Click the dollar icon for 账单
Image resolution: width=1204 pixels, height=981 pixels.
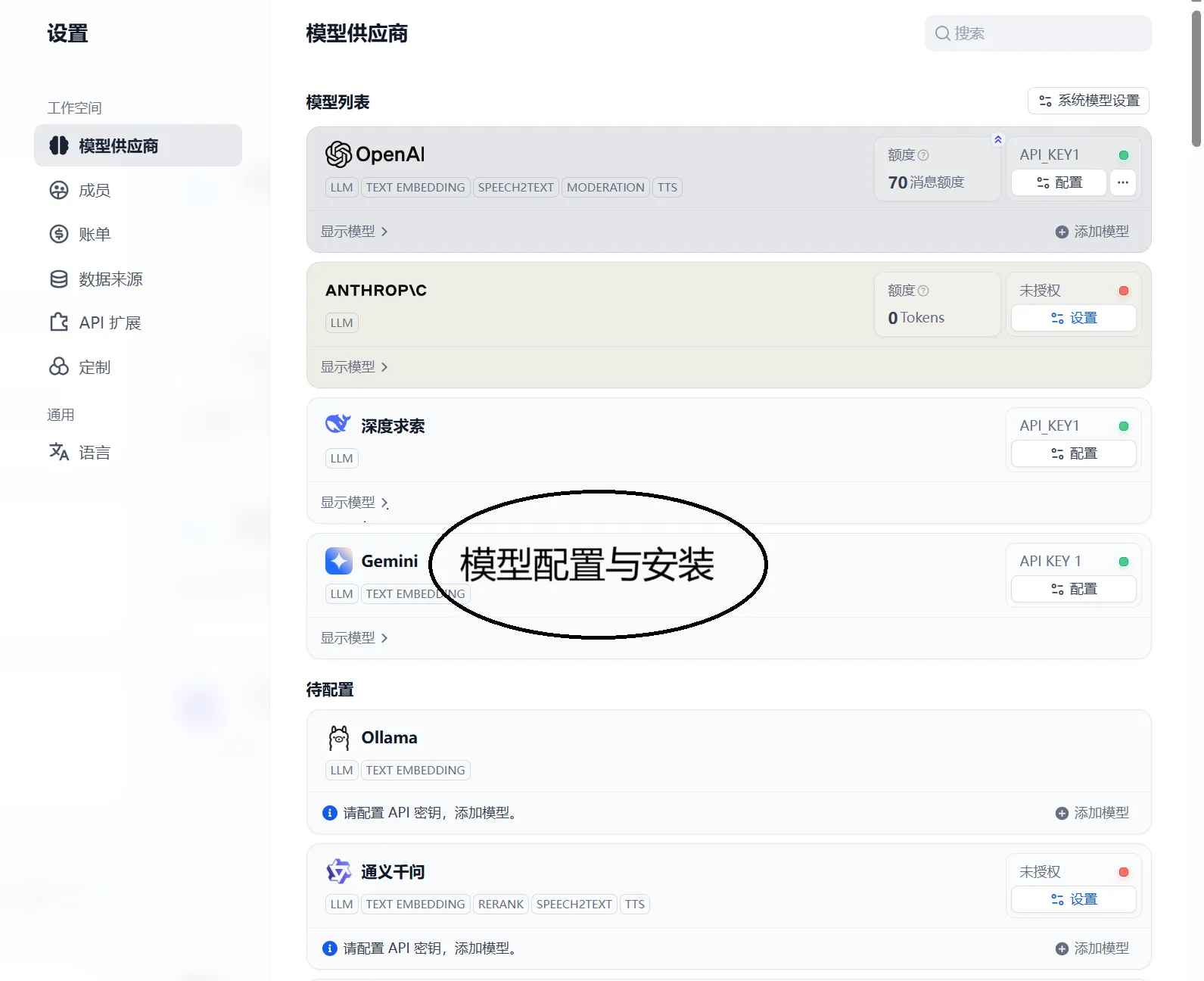pyautogui.click(x=59, y=234)
